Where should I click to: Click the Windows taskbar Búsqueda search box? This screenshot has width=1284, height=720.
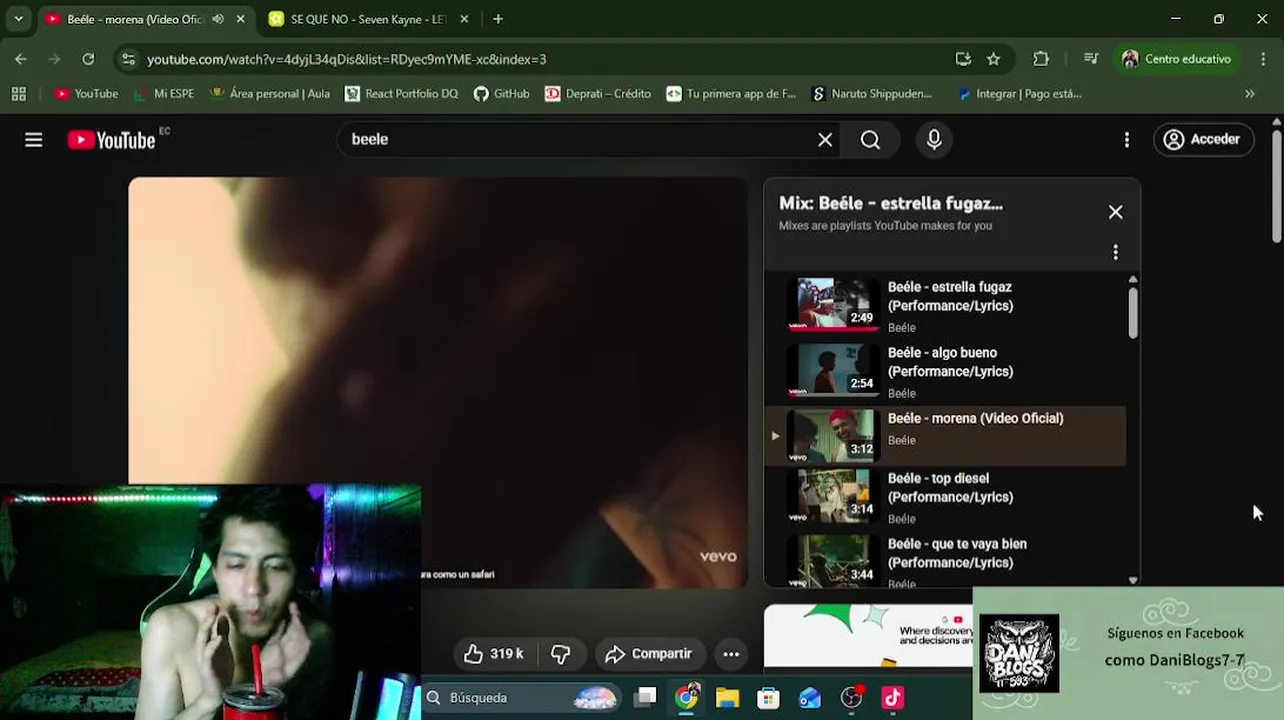click(x=521, y=698)
